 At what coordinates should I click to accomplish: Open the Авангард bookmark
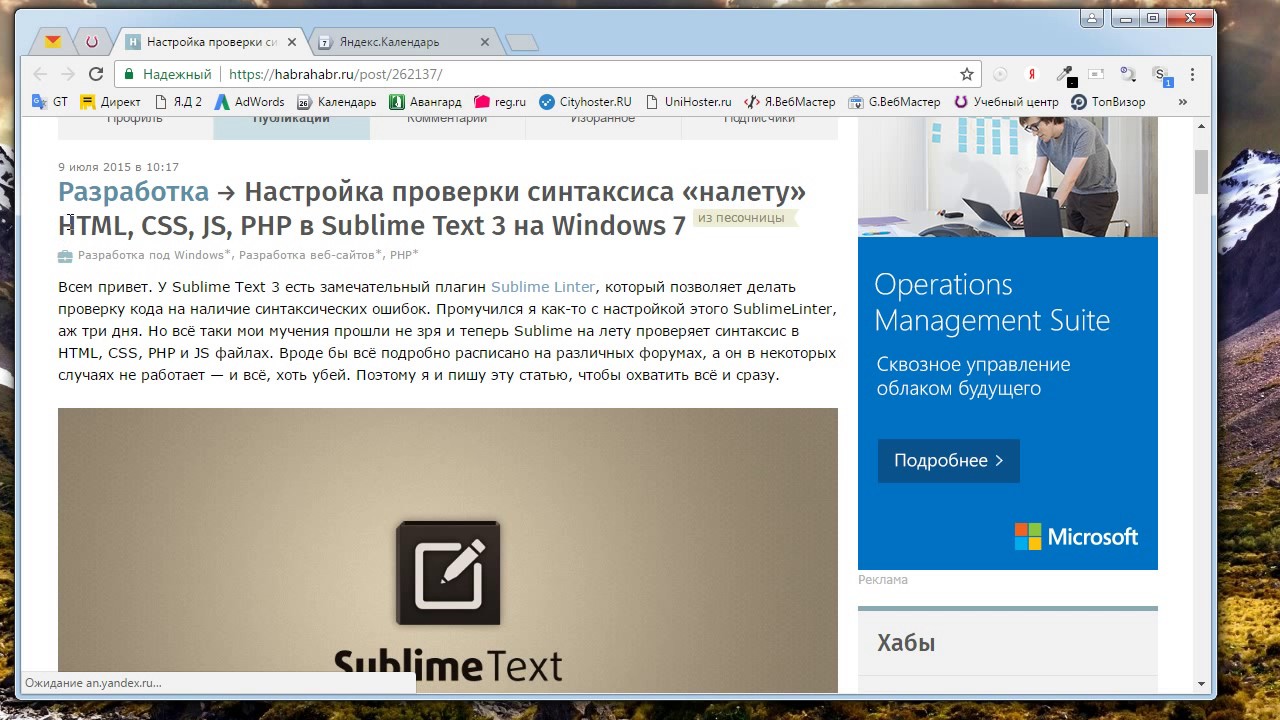tap(425, 101)
